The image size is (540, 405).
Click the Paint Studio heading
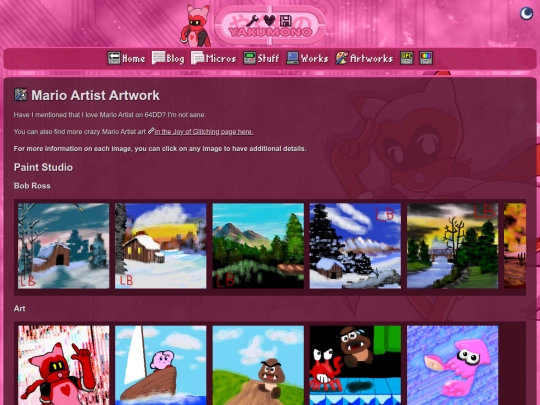(x=43, y=167)
